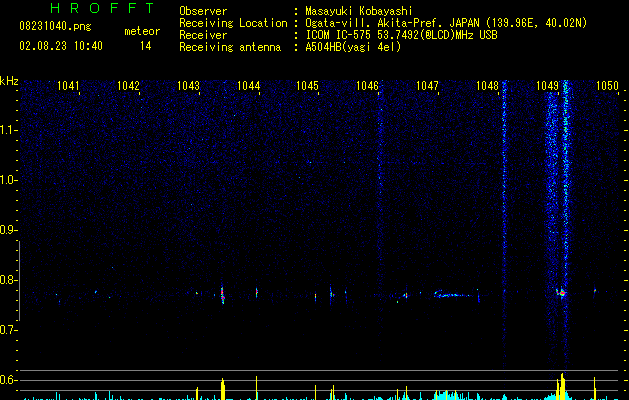Click the 1047 time axis marker
Screen dimensions: 629x400
[x=428, y=86]
